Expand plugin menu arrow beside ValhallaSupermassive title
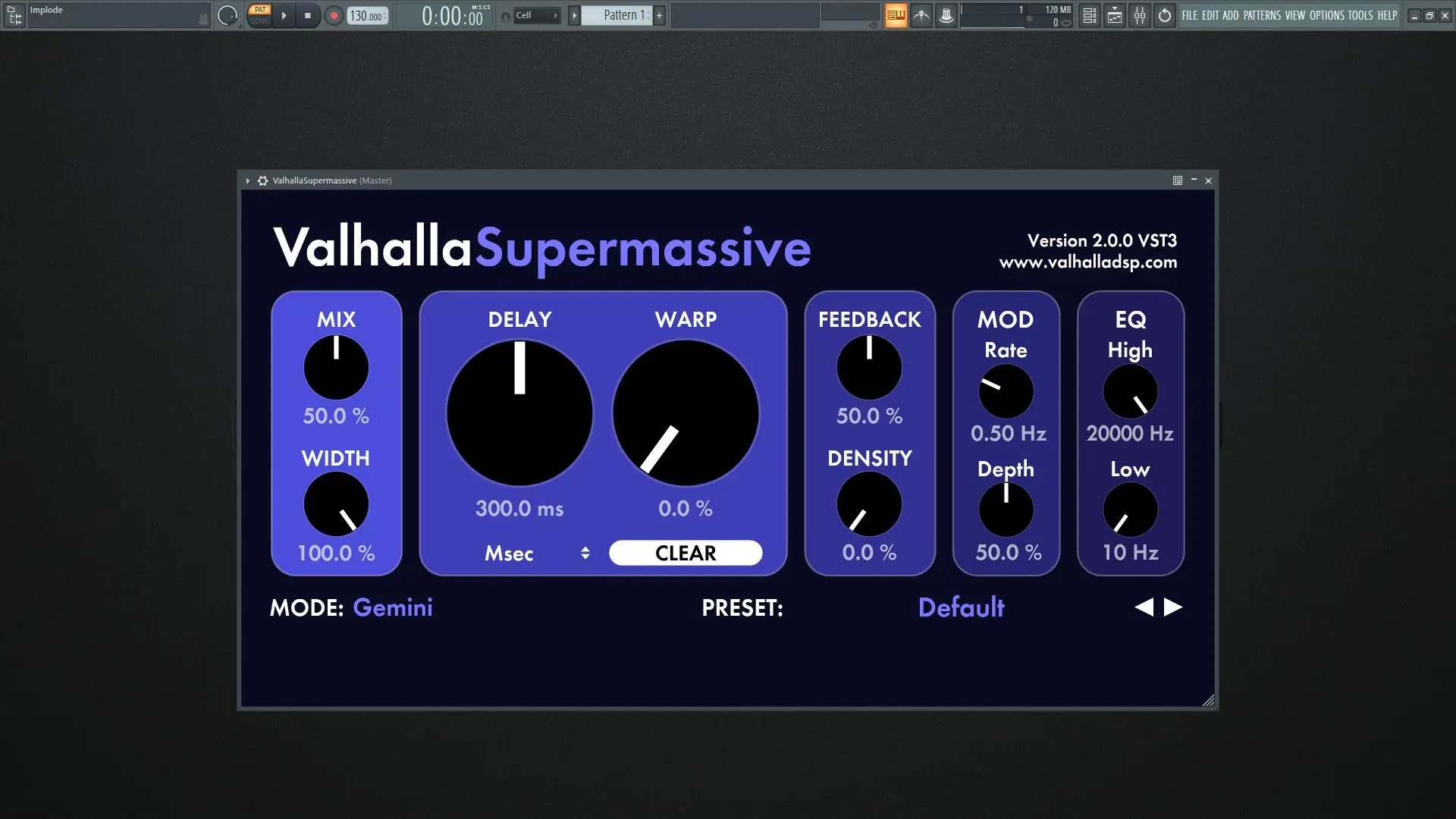1456x819 pixels. [248, 180]
